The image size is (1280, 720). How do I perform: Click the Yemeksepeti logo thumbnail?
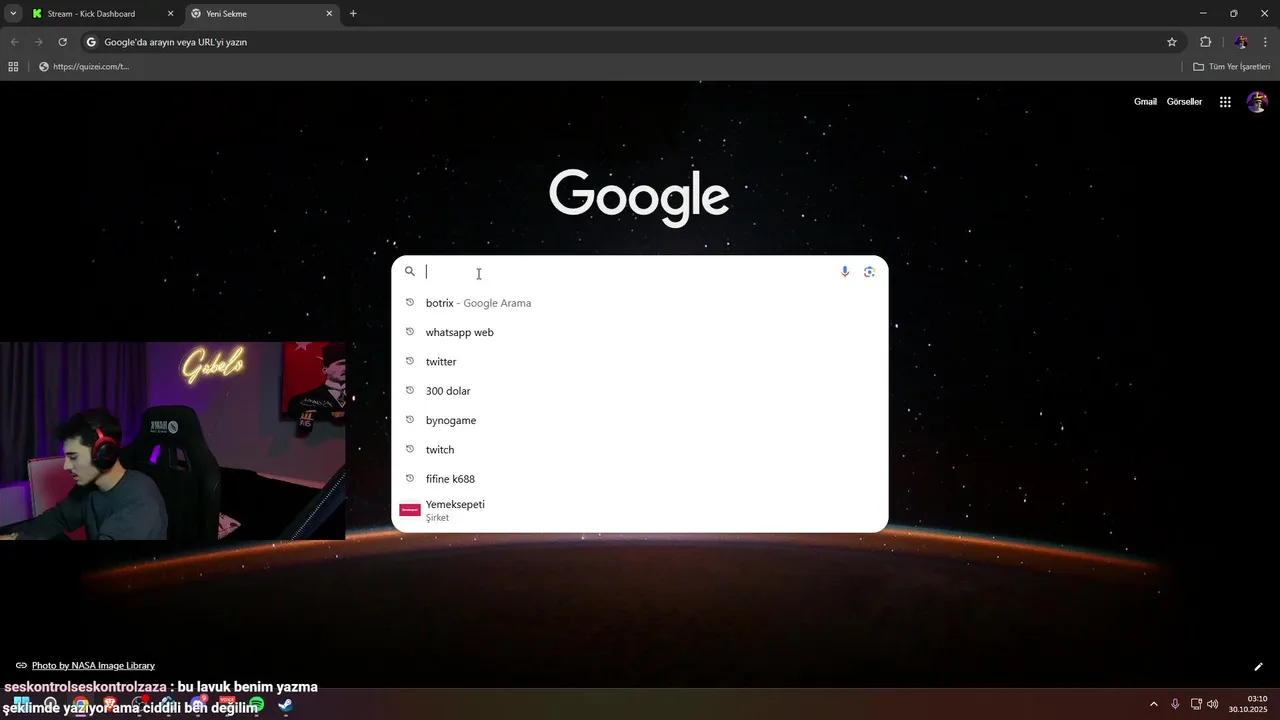410,510
